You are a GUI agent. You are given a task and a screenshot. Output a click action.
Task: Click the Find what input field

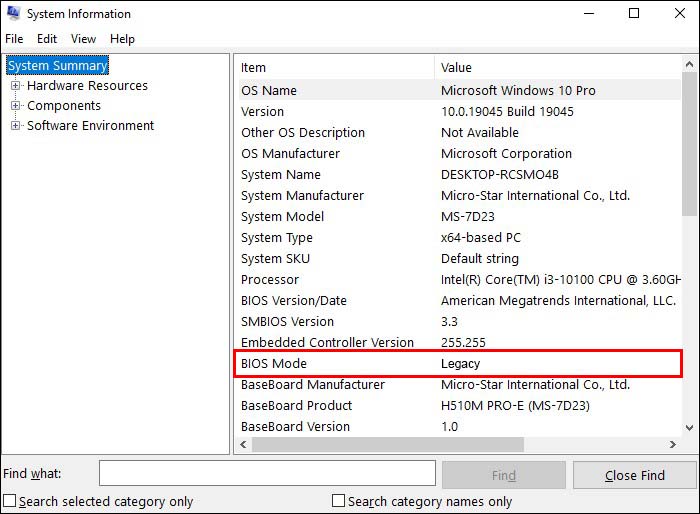tap(267, 474)
